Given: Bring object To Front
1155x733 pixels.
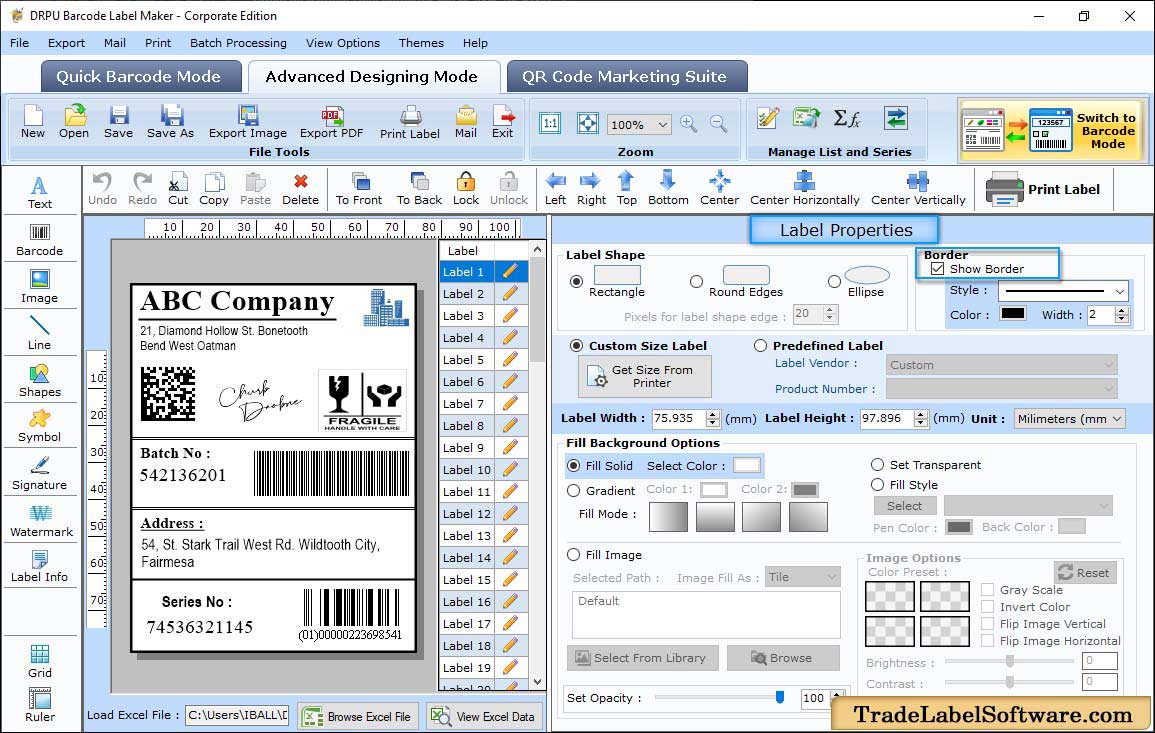Looking at the screenshot, I should point(359,189).
